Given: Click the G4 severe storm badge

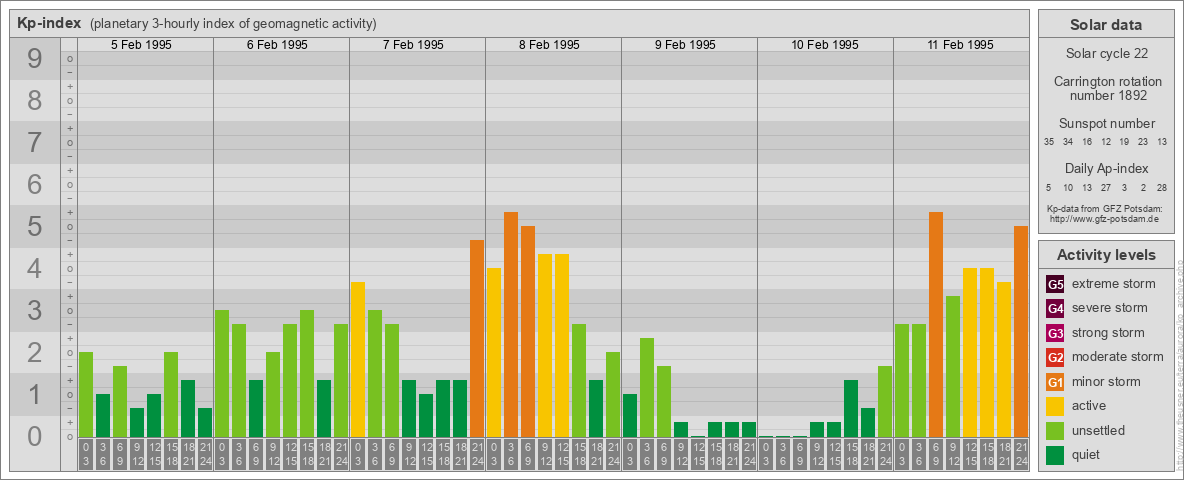Looking at the screenshot, I should click(1055, 308).
